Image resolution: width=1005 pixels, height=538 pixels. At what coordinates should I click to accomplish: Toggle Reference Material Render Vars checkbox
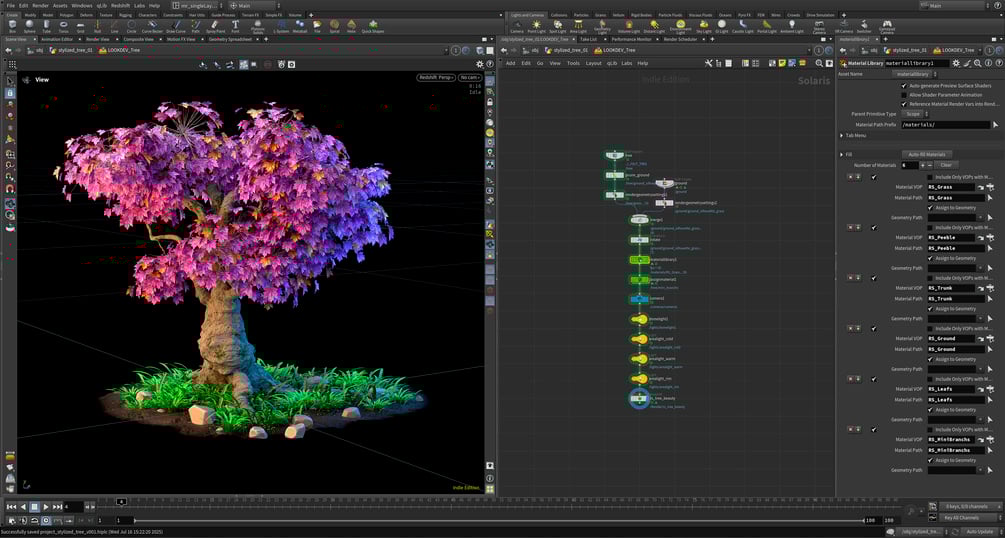904,103
